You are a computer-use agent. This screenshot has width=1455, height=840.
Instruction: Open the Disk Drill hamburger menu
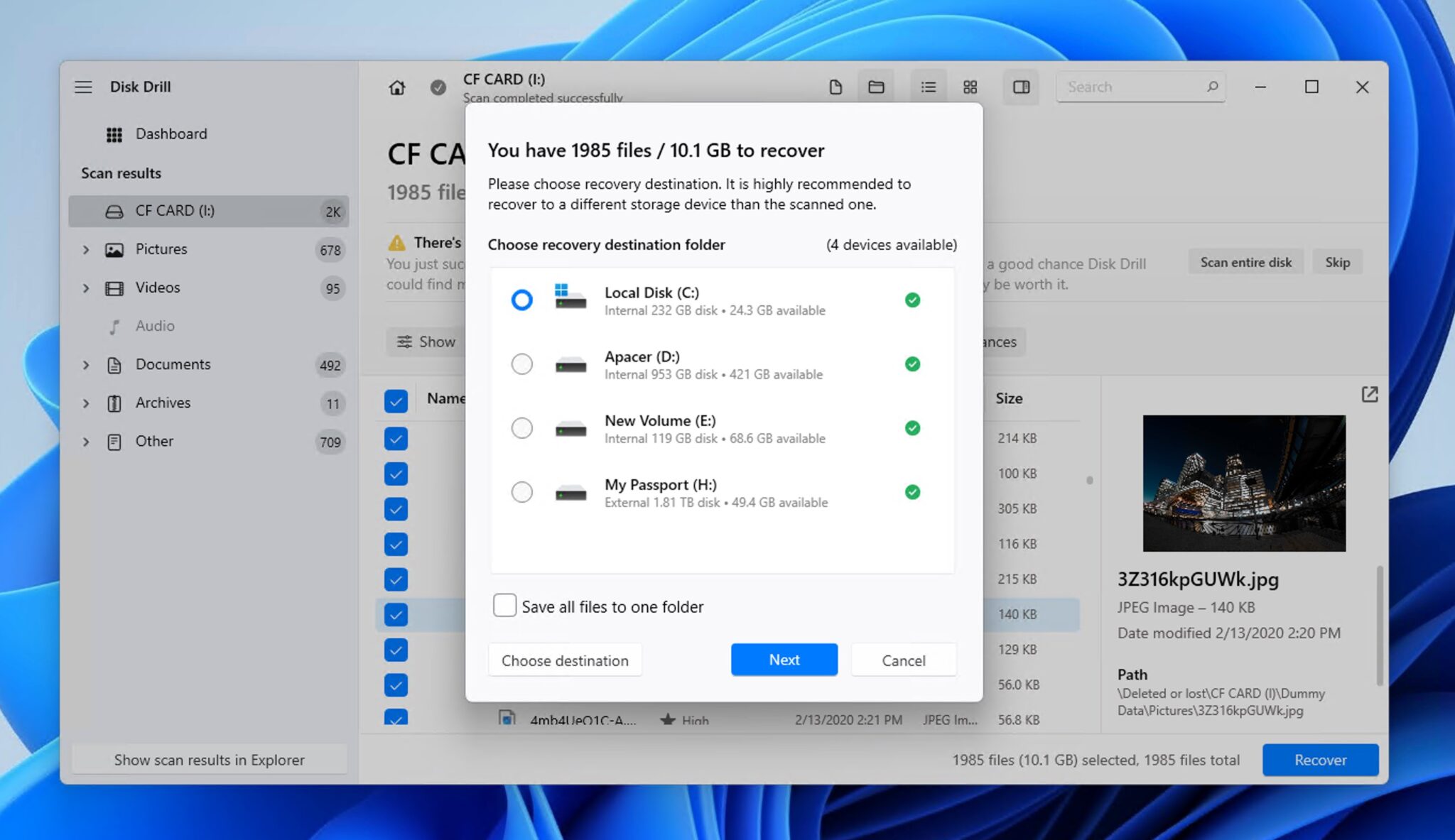(83, 87)
